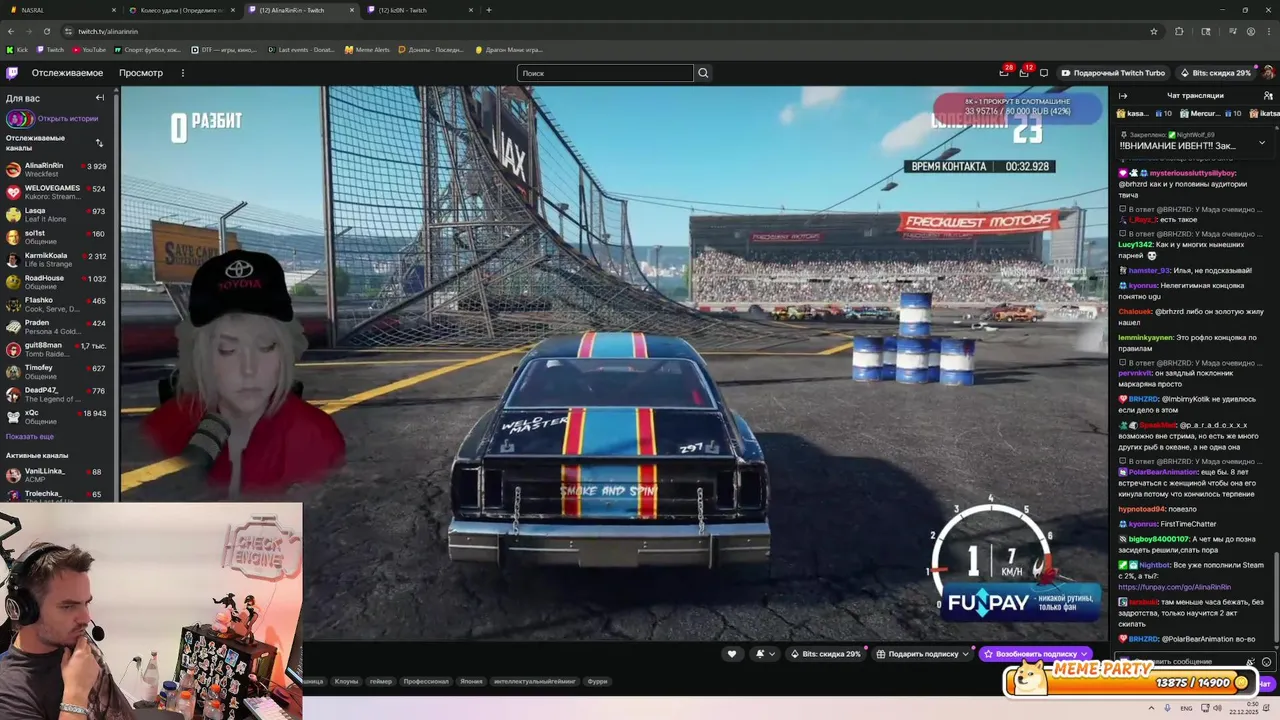Open KarmikKoala channel in sidebar
This screenshot has height=720, width=1280.
(x=56, y=260)
